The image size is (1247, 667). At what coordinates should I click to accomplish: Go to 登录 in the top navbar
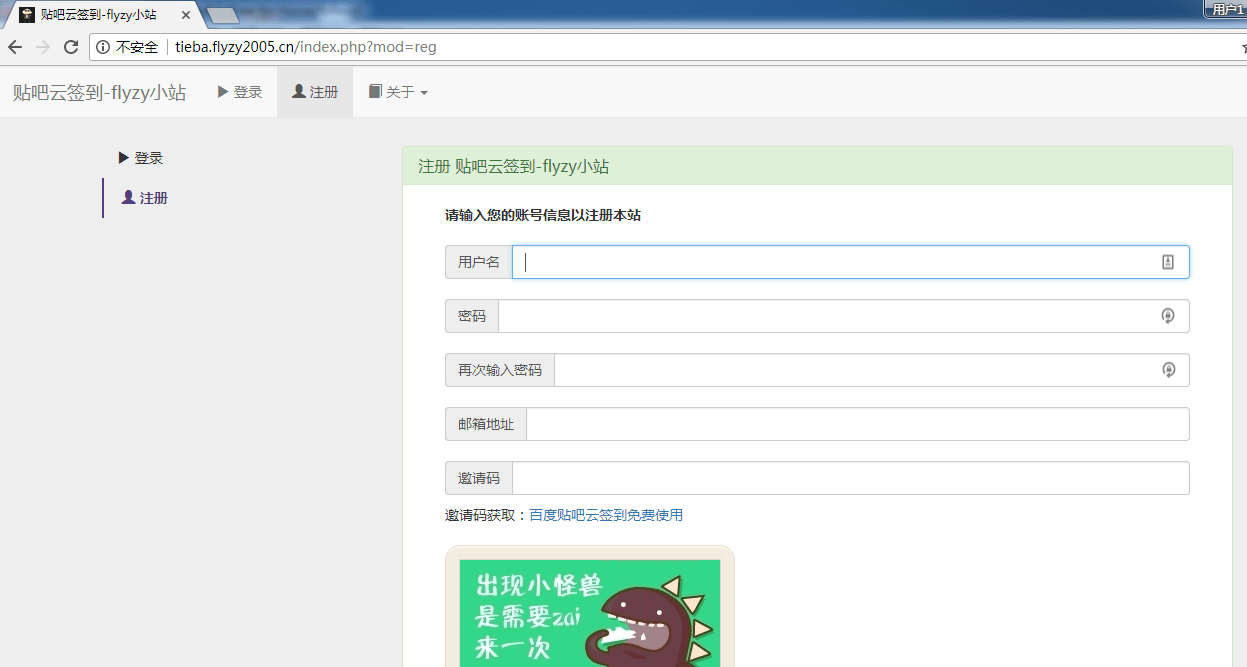(x=240, y=92)
